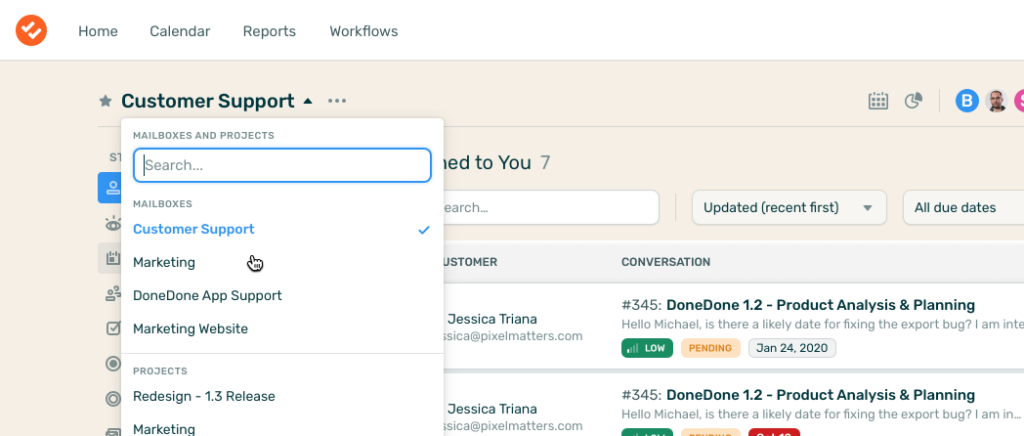Click the PENDING status tag

click(711, 348)
